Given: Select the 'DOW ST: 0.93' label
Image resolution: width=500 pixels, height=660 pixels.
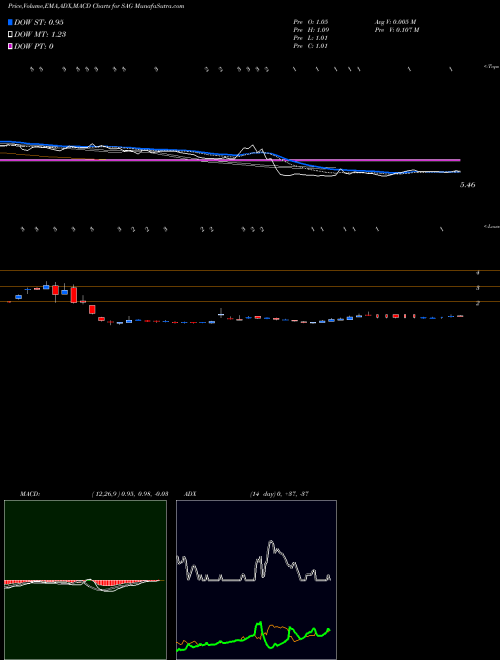Looking at the screenshot, I should [39, 22].
